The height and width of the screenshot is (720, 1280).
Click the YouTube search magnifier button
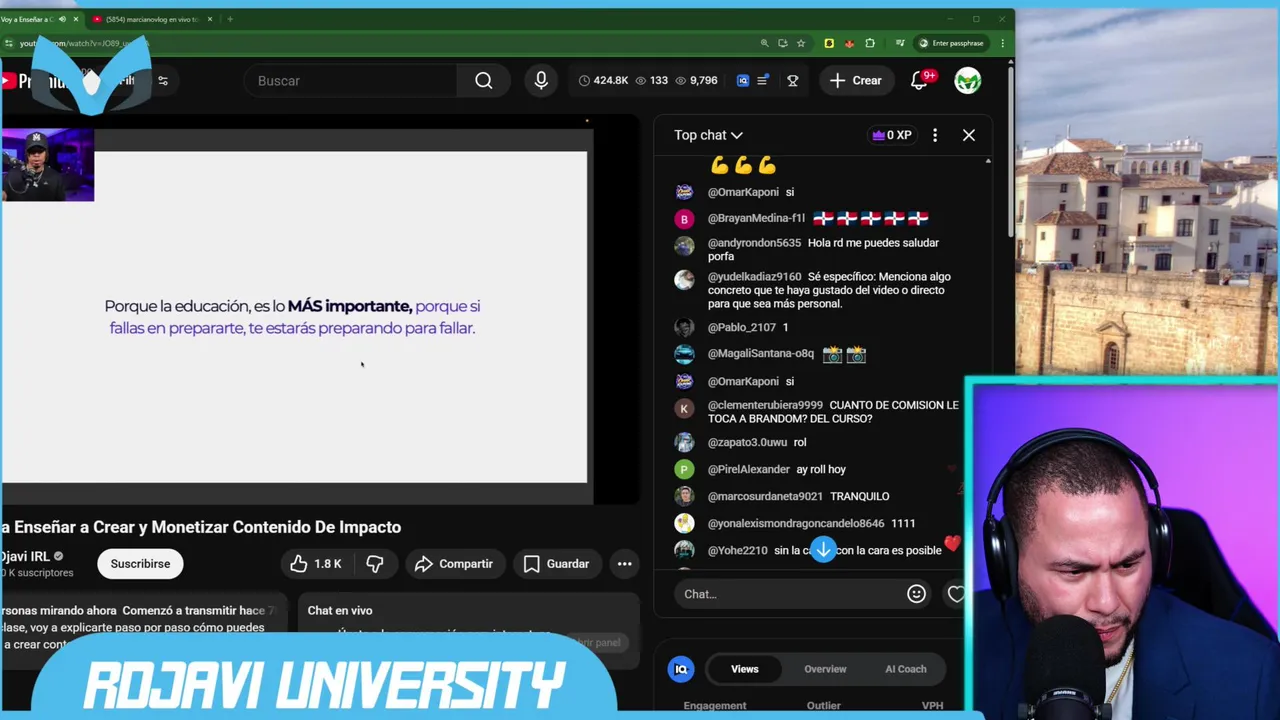[484, 81]
